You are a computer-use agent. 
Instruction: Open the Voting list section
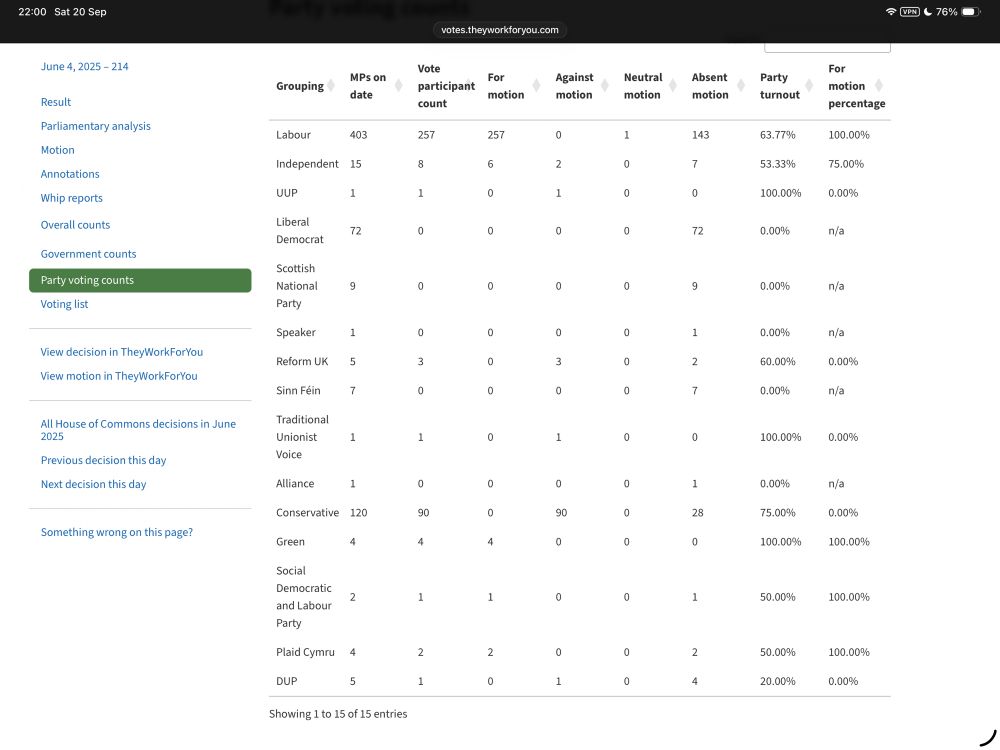click(64, 304)
